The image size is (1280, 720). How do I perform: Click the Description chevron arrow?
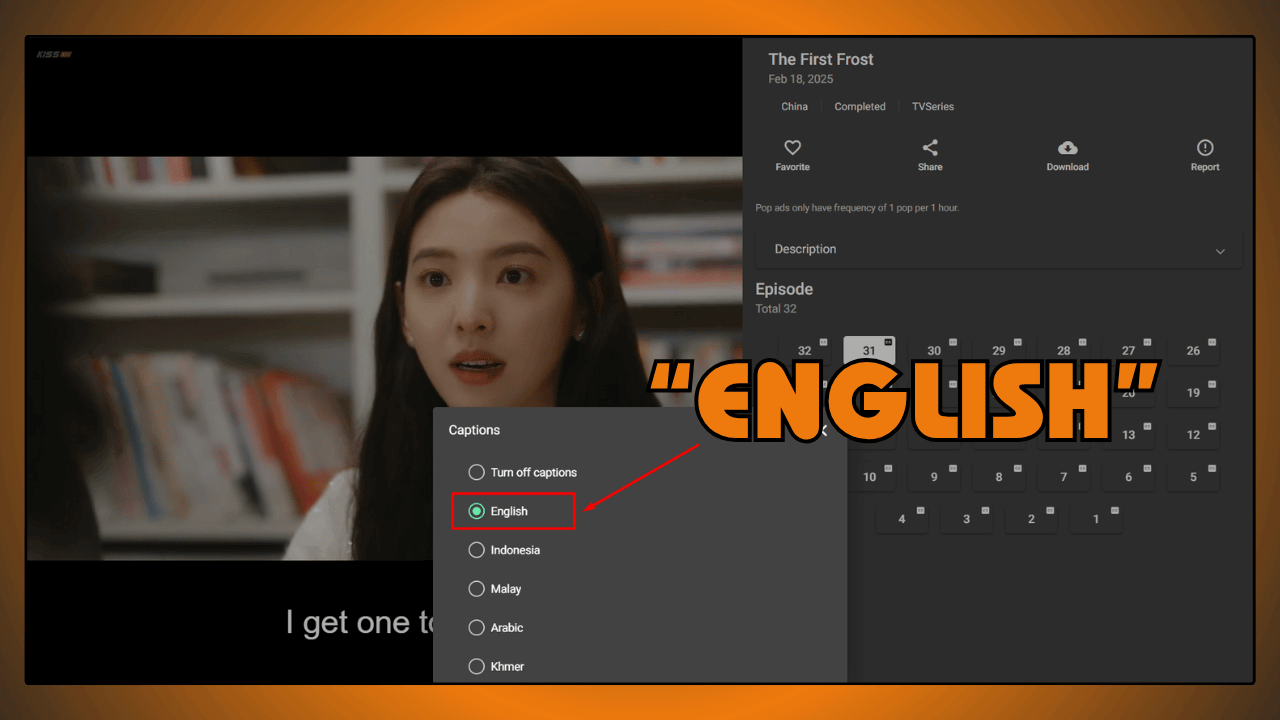(1219, 251)
